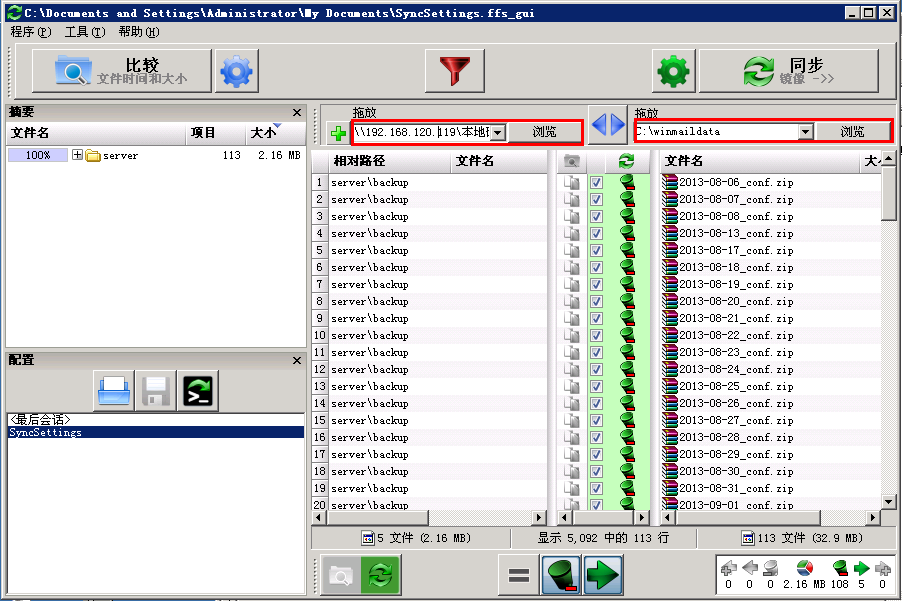Click the 同步 synchronize button
902x601 pixels.
pyautogui.click(x=788, y=71)
